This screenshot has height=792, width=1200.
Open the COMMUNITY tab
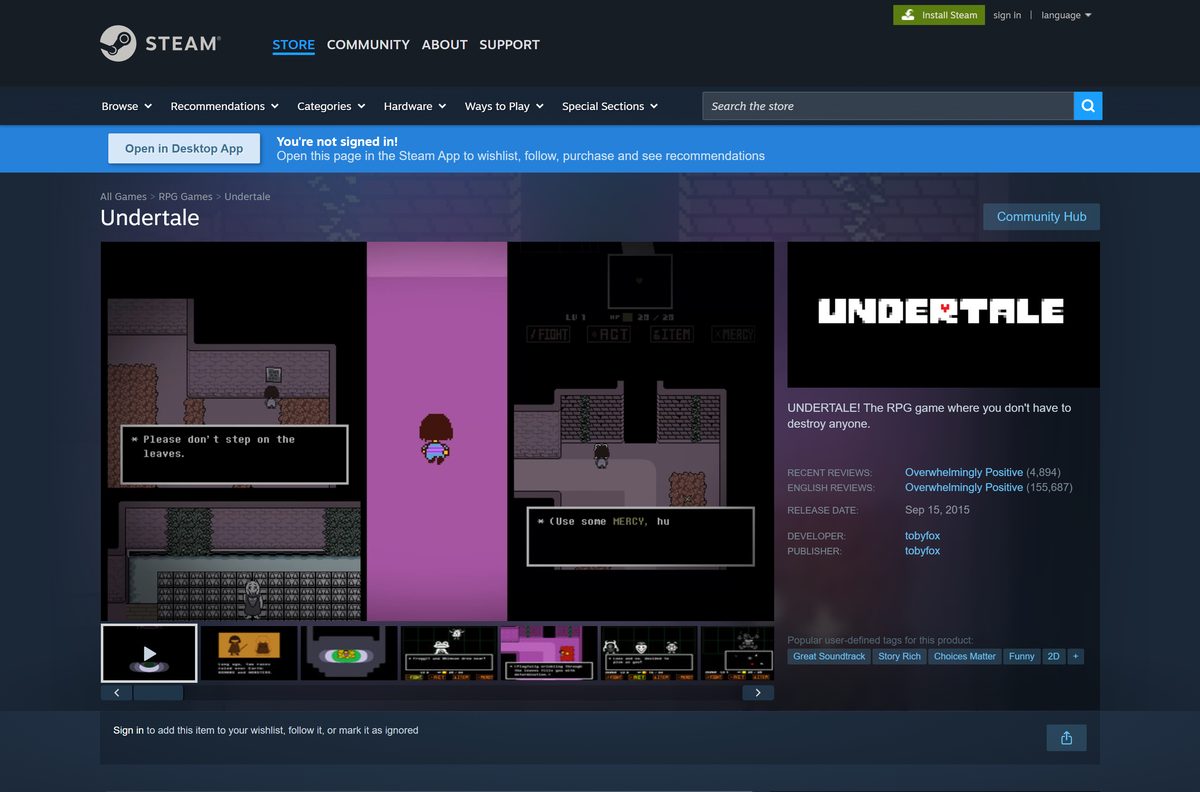point(368,44)
